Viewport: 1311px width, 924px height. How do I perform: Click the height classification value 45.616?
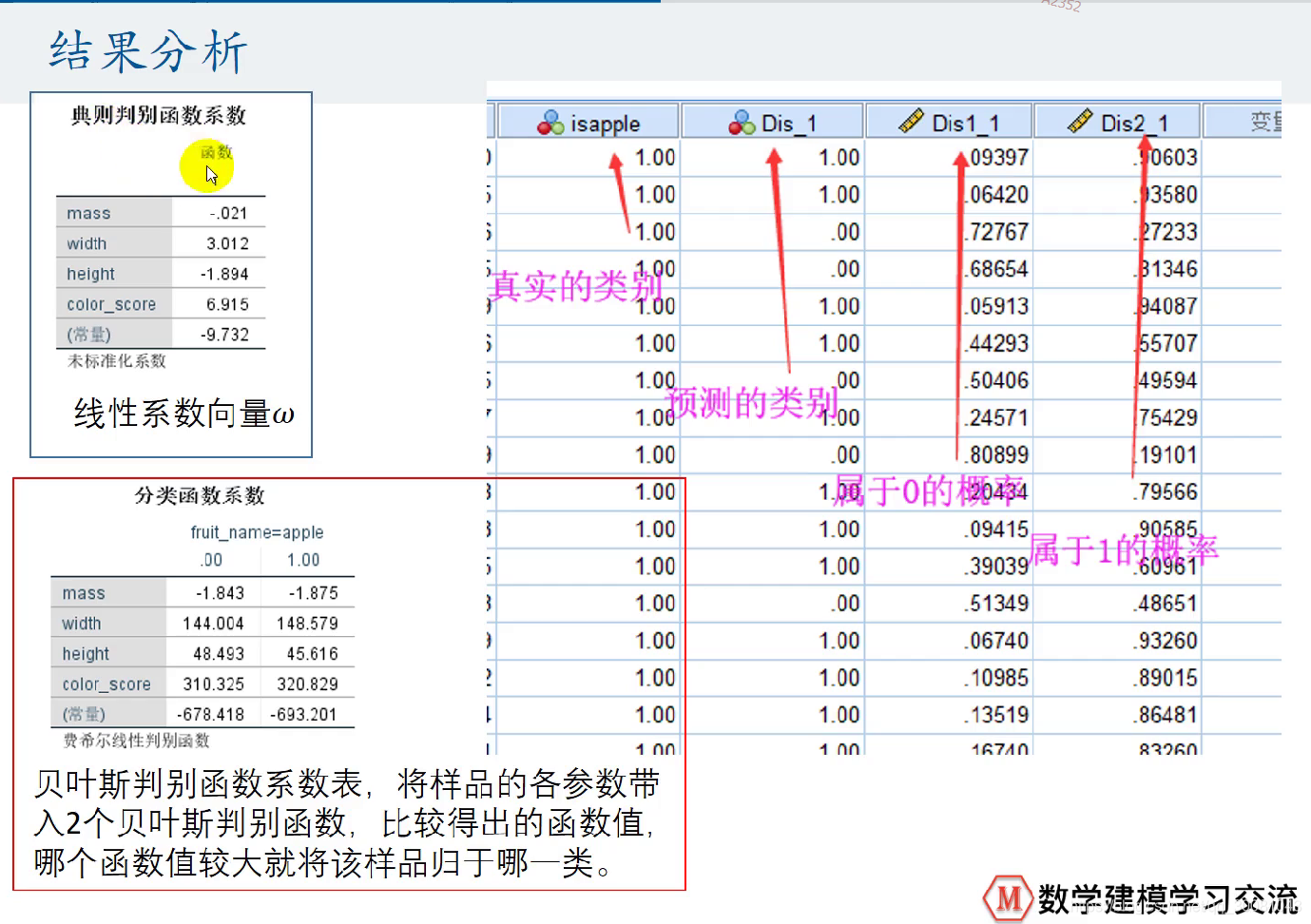pyautogui.click(x=312, y=654)
